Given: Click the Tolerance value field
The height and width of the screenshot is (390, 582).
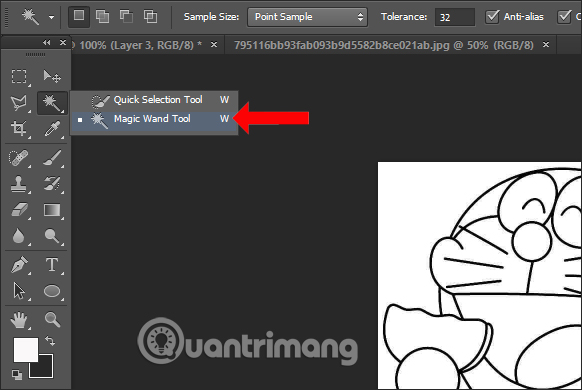Looking at the screenshot, I should coord(454,17).
